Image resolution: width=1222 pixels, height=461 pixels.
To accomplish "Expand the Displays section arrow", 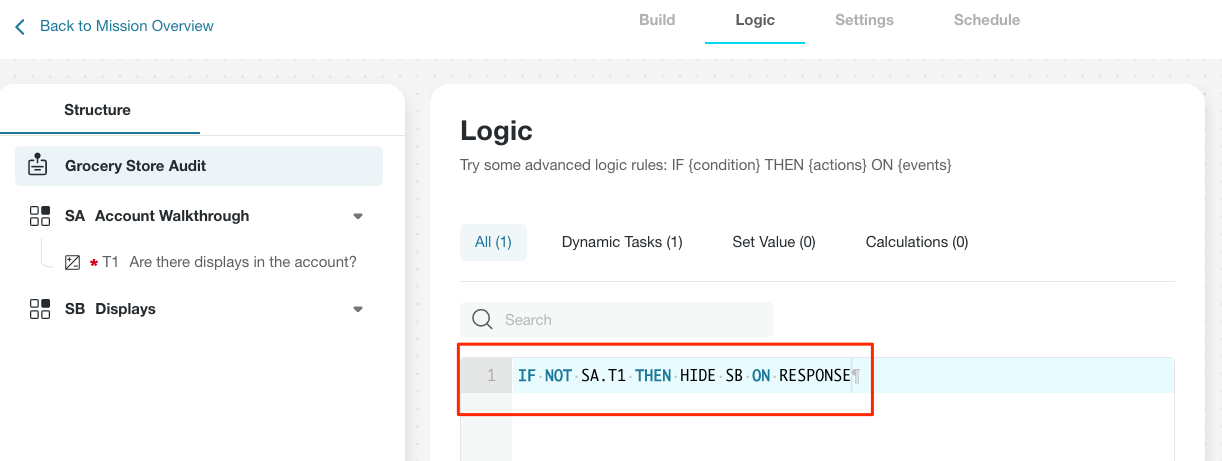I will pos(358,309).
